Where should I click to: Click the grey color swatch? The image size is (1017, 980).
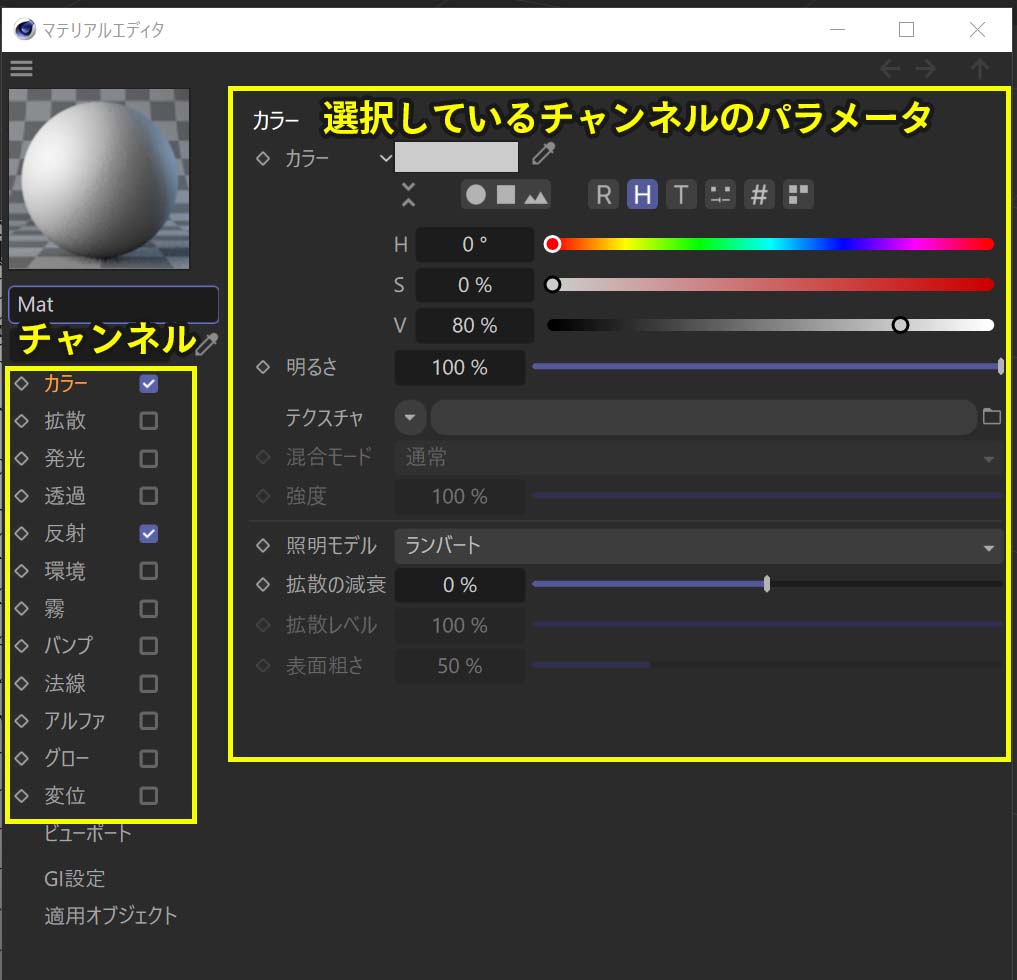pyautogui.click(x=457, y=157)
